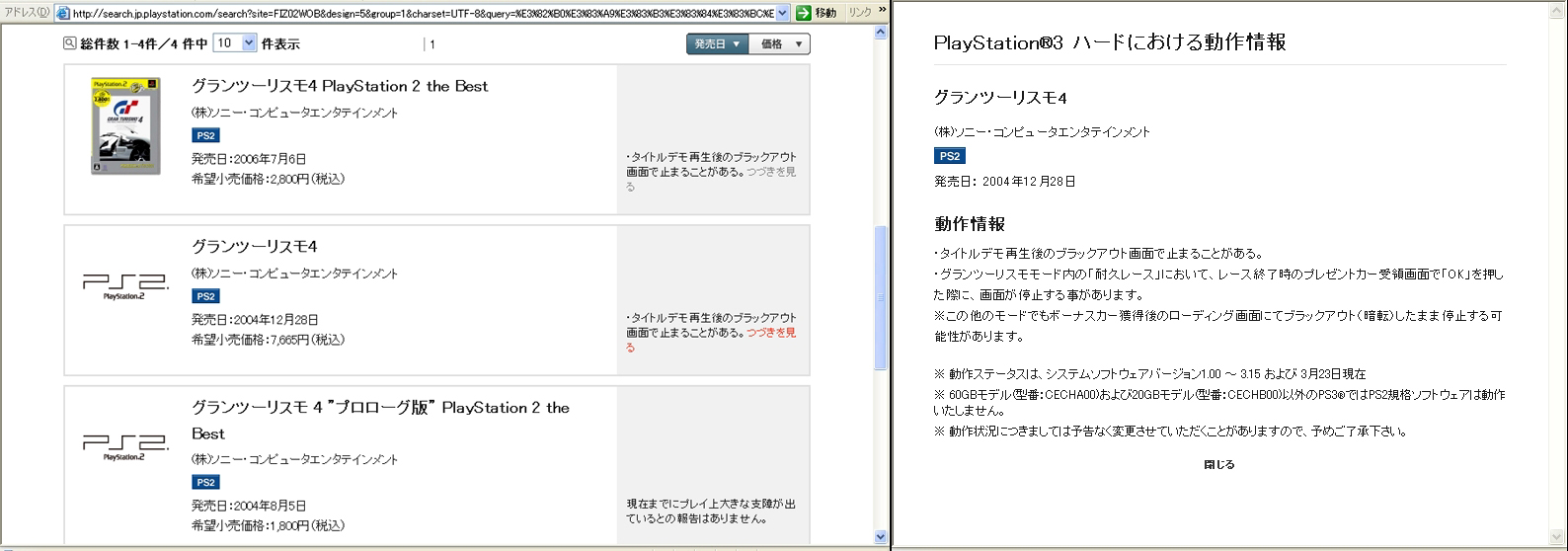Open title グランツーリスモ4 PlayStation 2 the Best
Image resolution: width=1568 pixels, height=551 pixels.
click(340, 86)
